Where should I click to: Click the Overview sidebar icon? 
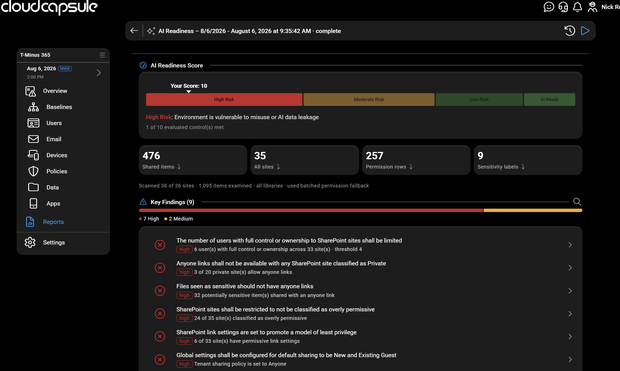point(30,91)
